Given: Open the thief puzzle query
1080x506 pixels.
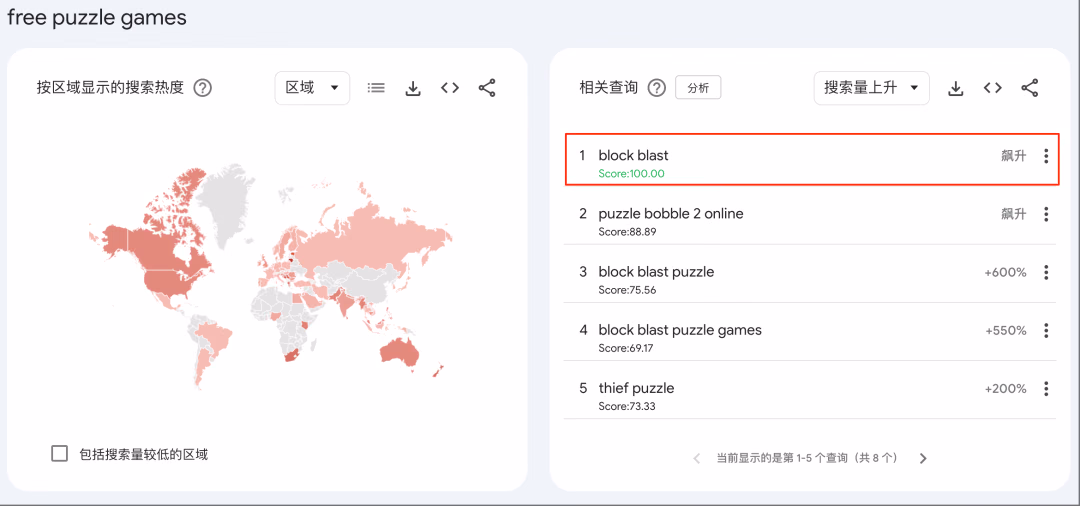Looking at the screenshot, I should pos(636,388).
